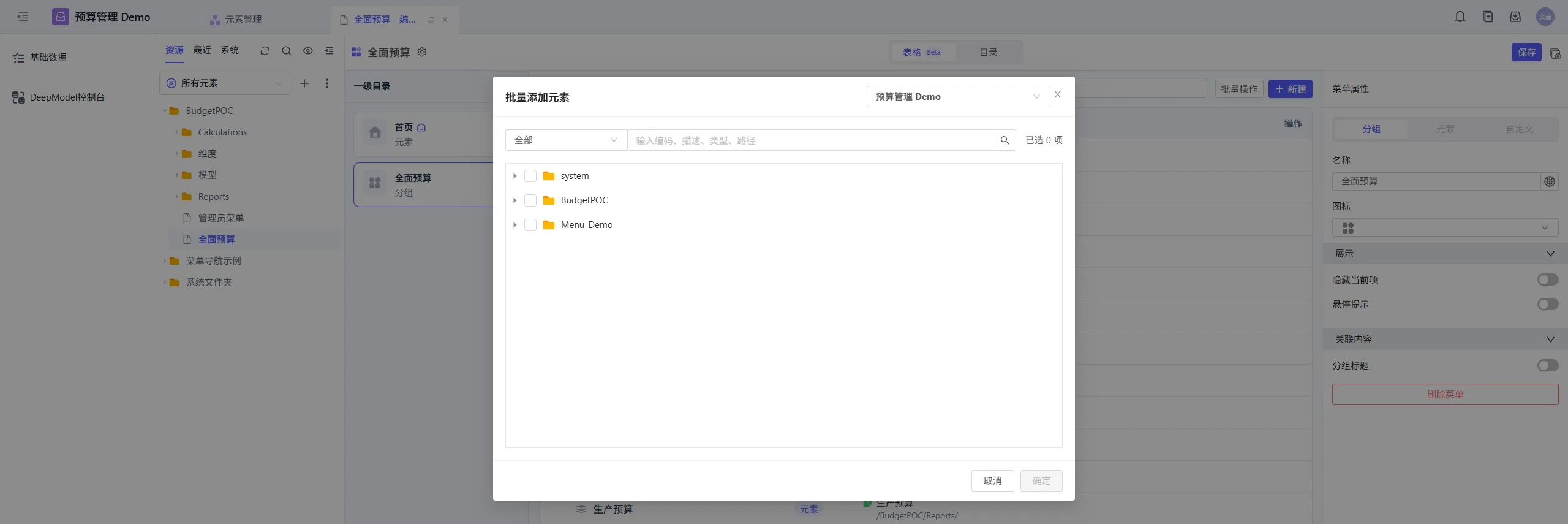Click the 名称 input field

(x=1436, y=181)
